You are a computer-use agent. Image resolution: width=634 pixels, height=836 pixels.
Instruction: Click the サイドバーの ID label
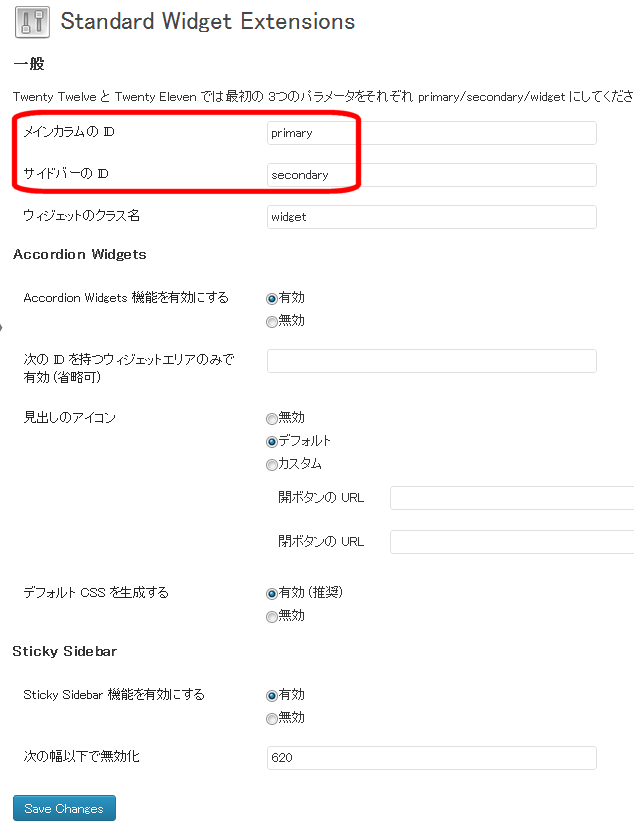click(66, 173)
